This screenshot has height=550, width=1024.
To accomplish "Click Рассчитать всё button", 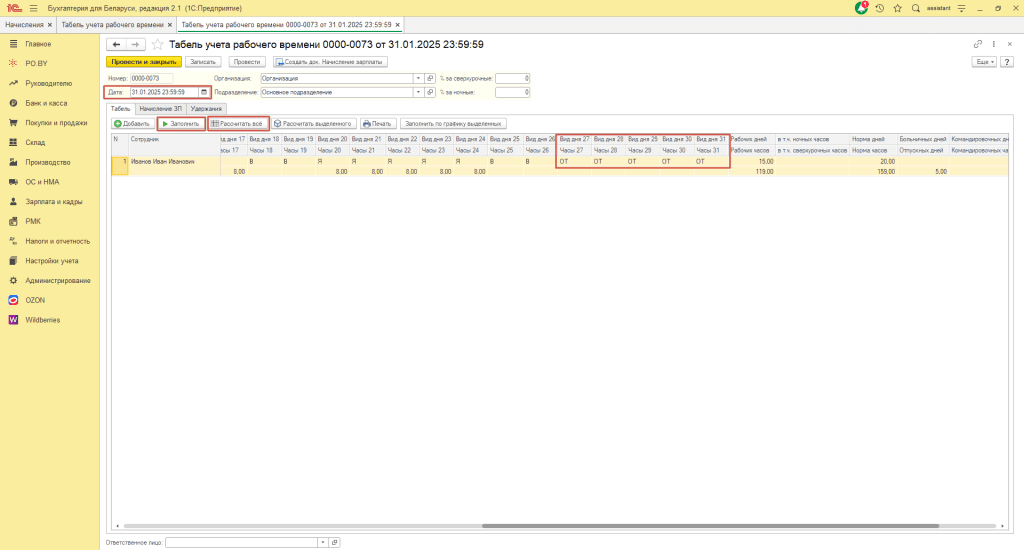I will pyautogui.click(x=238, y=123).
